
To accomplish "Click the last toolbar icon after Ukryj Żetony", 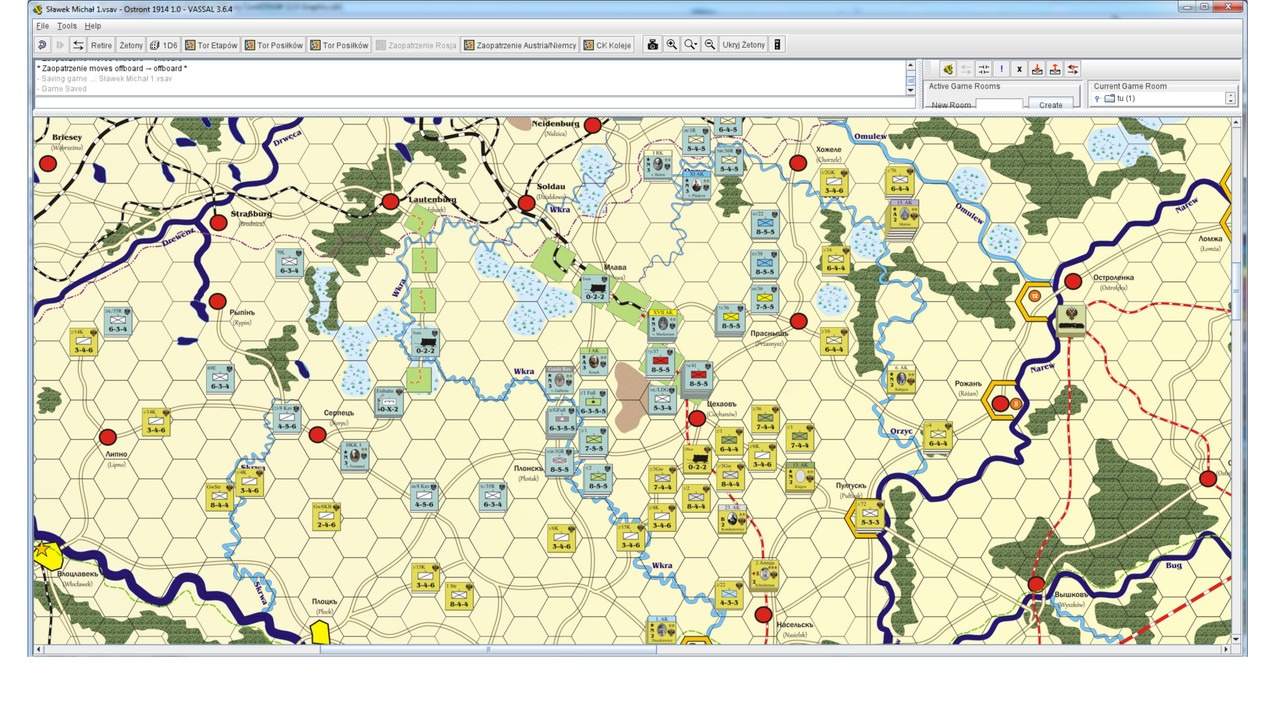I will tap(778, 45).
